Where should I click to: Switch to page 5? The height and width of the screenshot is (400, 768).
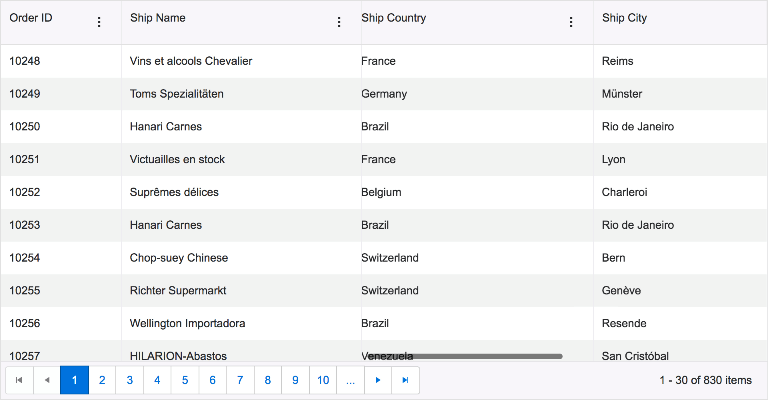pos(185,380)
